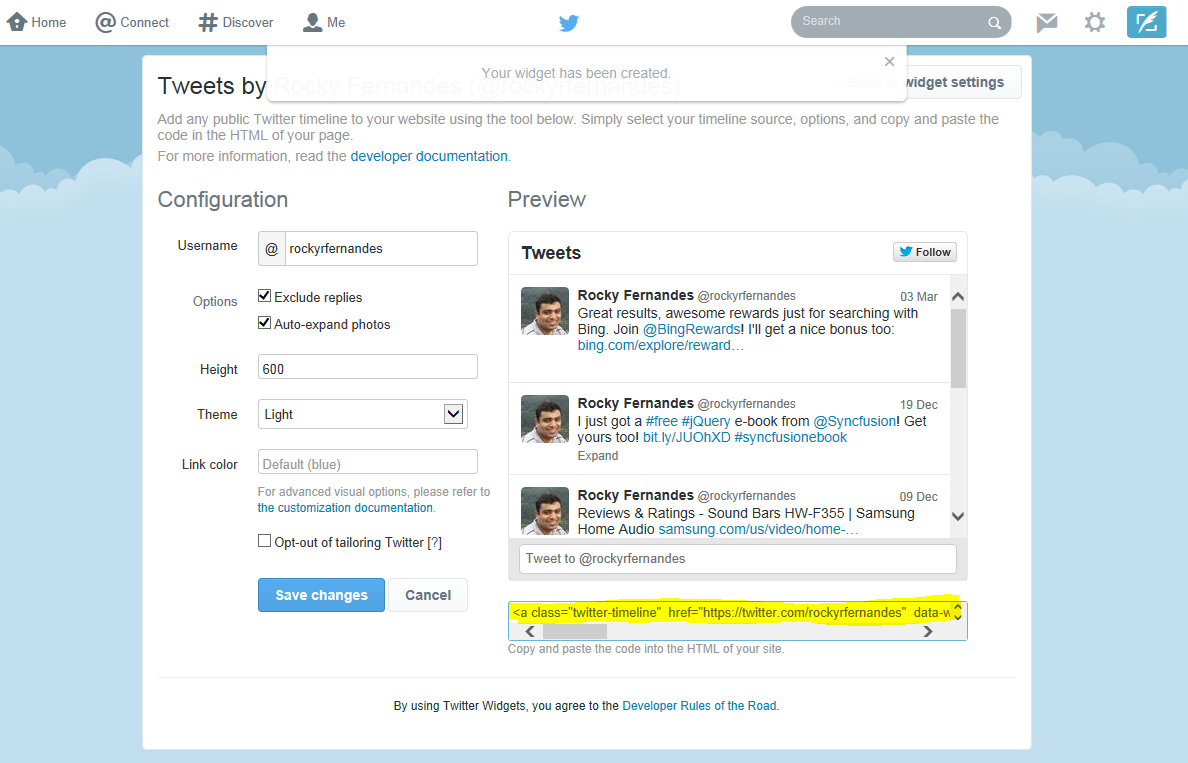Open the @BingRewards mention
The height and width of the screenshot is (763, 1188).
(x=691, y=330)
